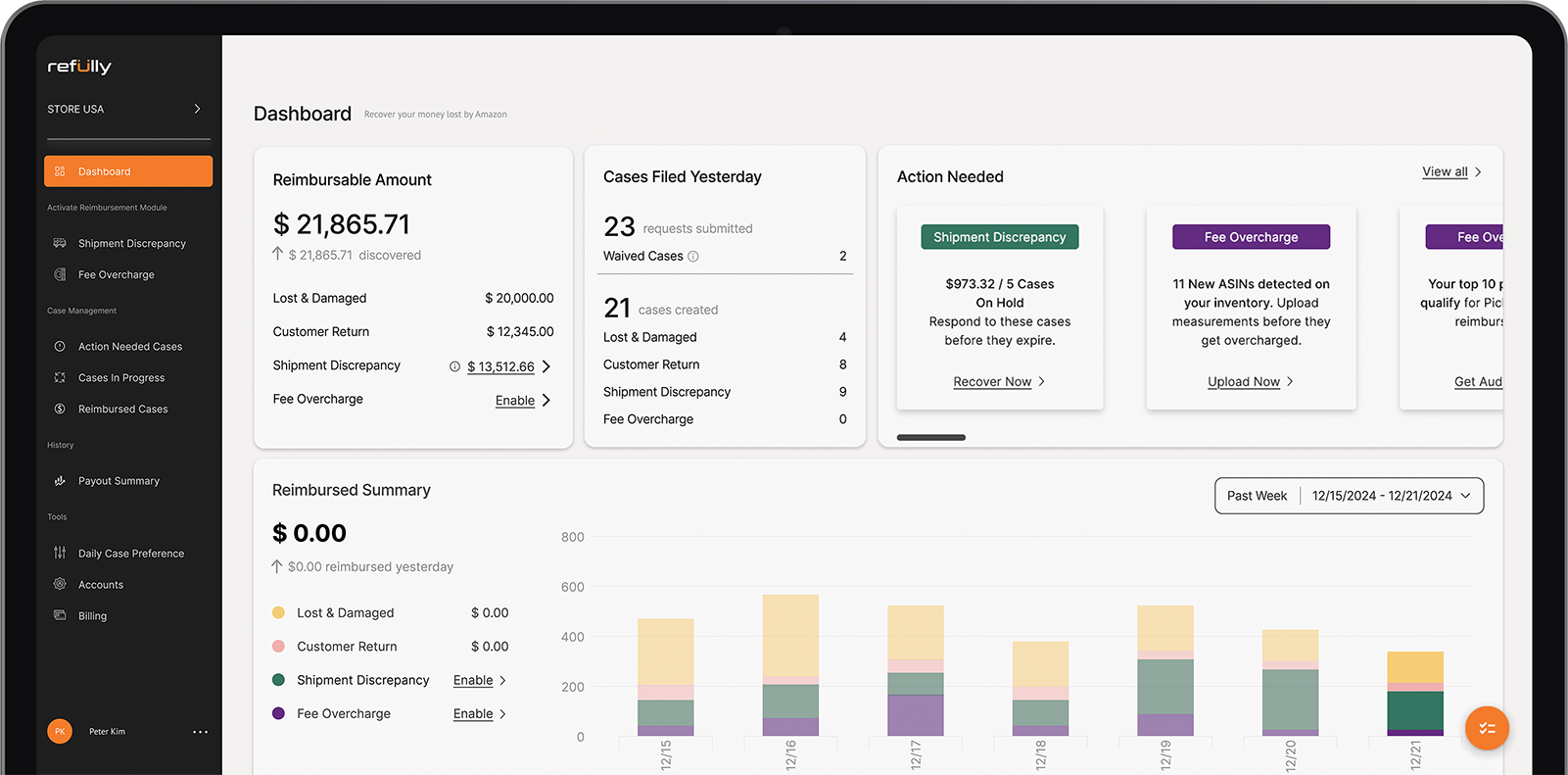
Task: Click the Customer Return $ 12,345.00 value
Action: [520, 331]
